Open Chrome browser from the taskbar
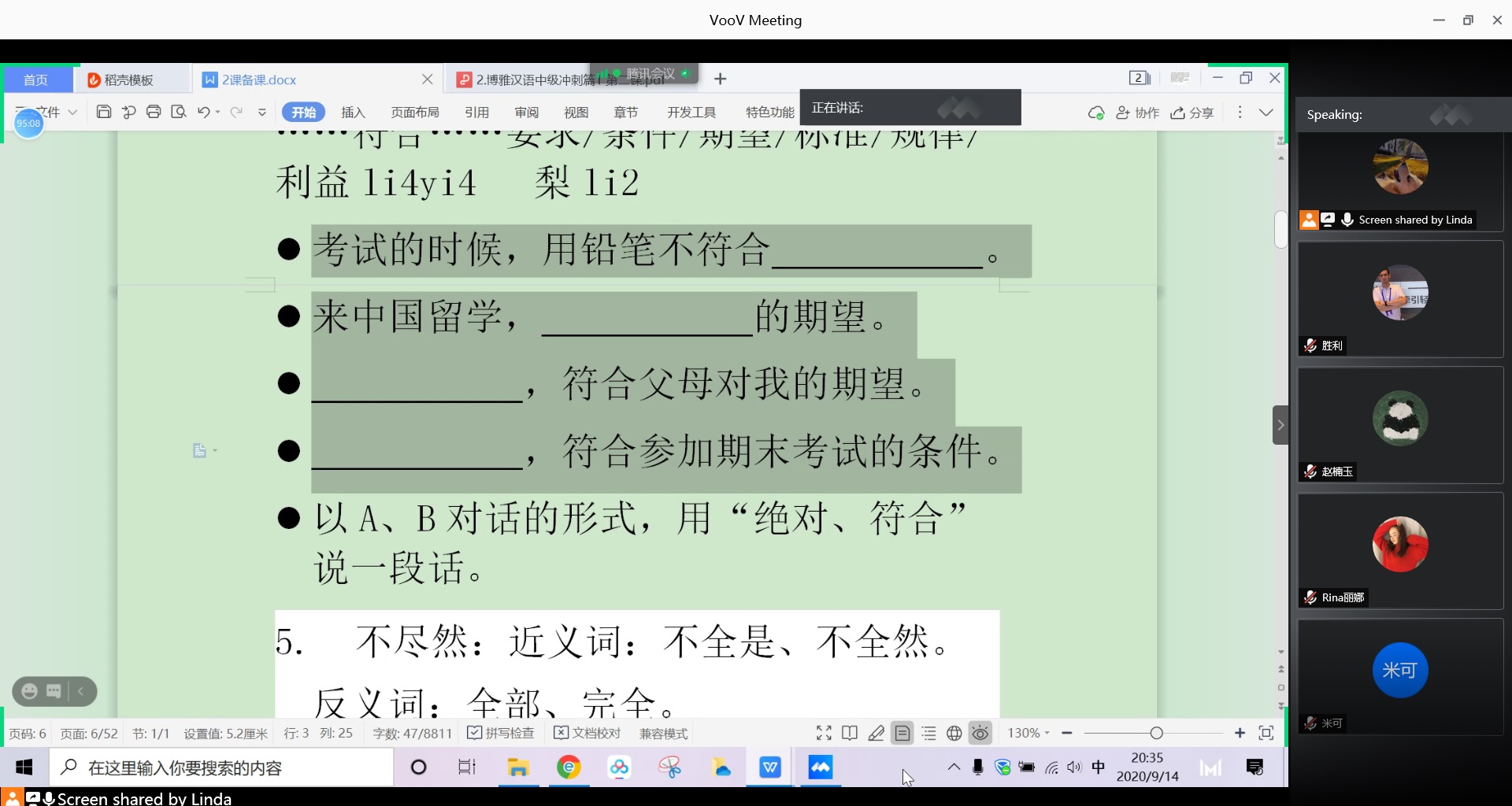 pyautogui.click(x=569, y=767)
